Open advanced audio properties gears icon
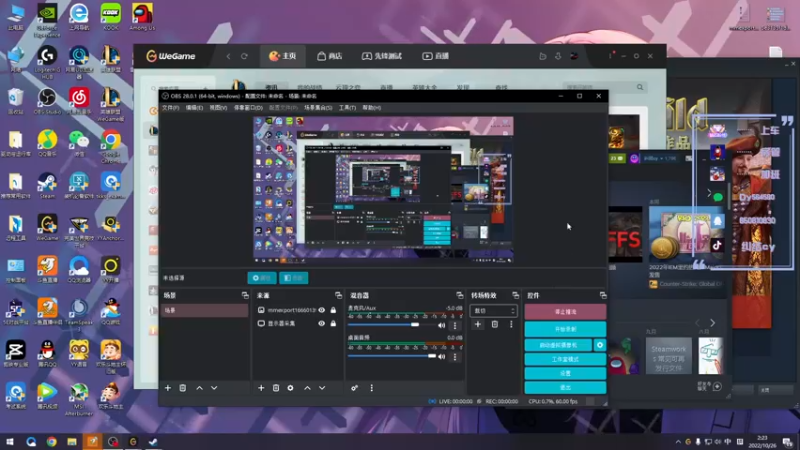Viewport: 800px width, 450px height. [x=355, y=388]
